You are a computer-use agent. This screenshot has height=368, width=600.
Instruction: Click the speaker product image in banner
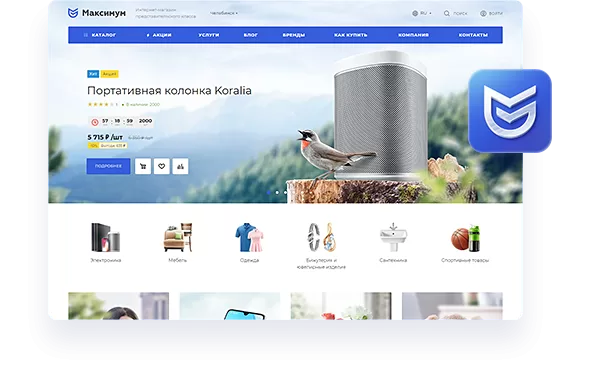381,115
